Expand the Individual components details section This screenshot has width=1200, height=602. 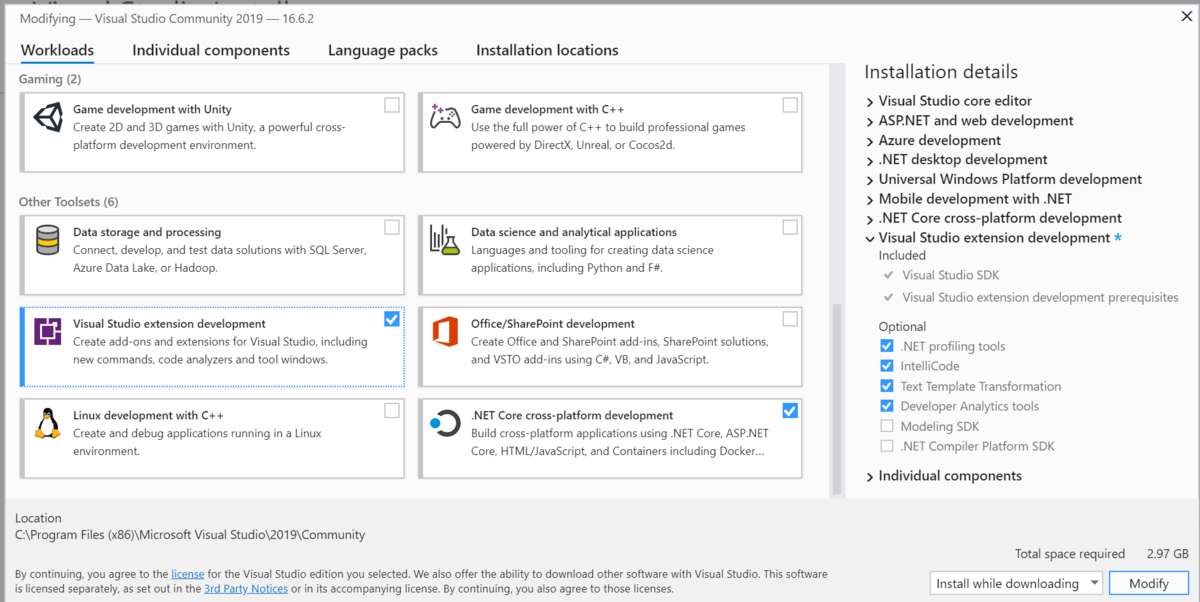871,477
